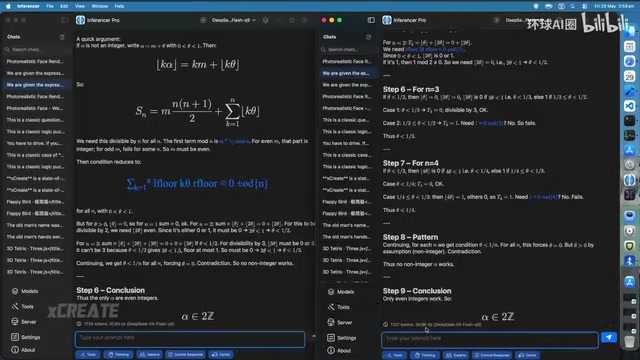Toggle Thinking button in right window
Image resolution: width=640 pixels, height=360 pixels.
tap(425, 355)
